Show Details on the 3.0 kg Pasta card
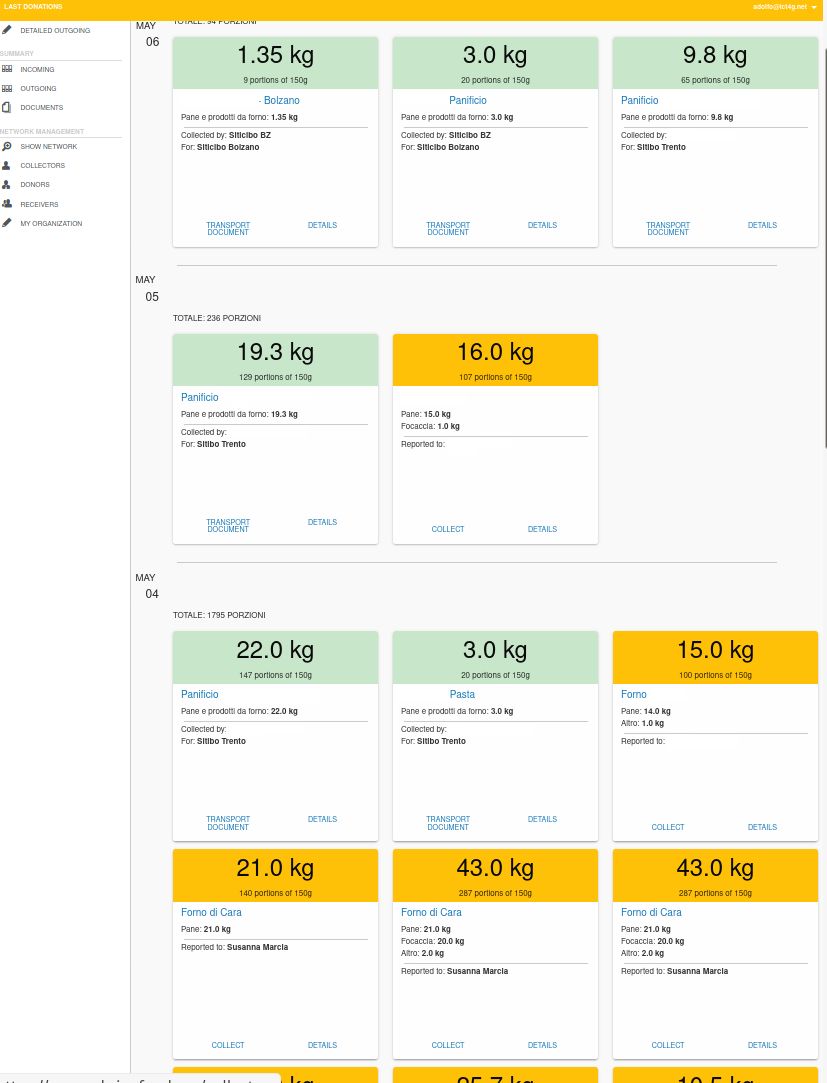This screenshot has width=827, height=1083. click(x=542, y=819)
